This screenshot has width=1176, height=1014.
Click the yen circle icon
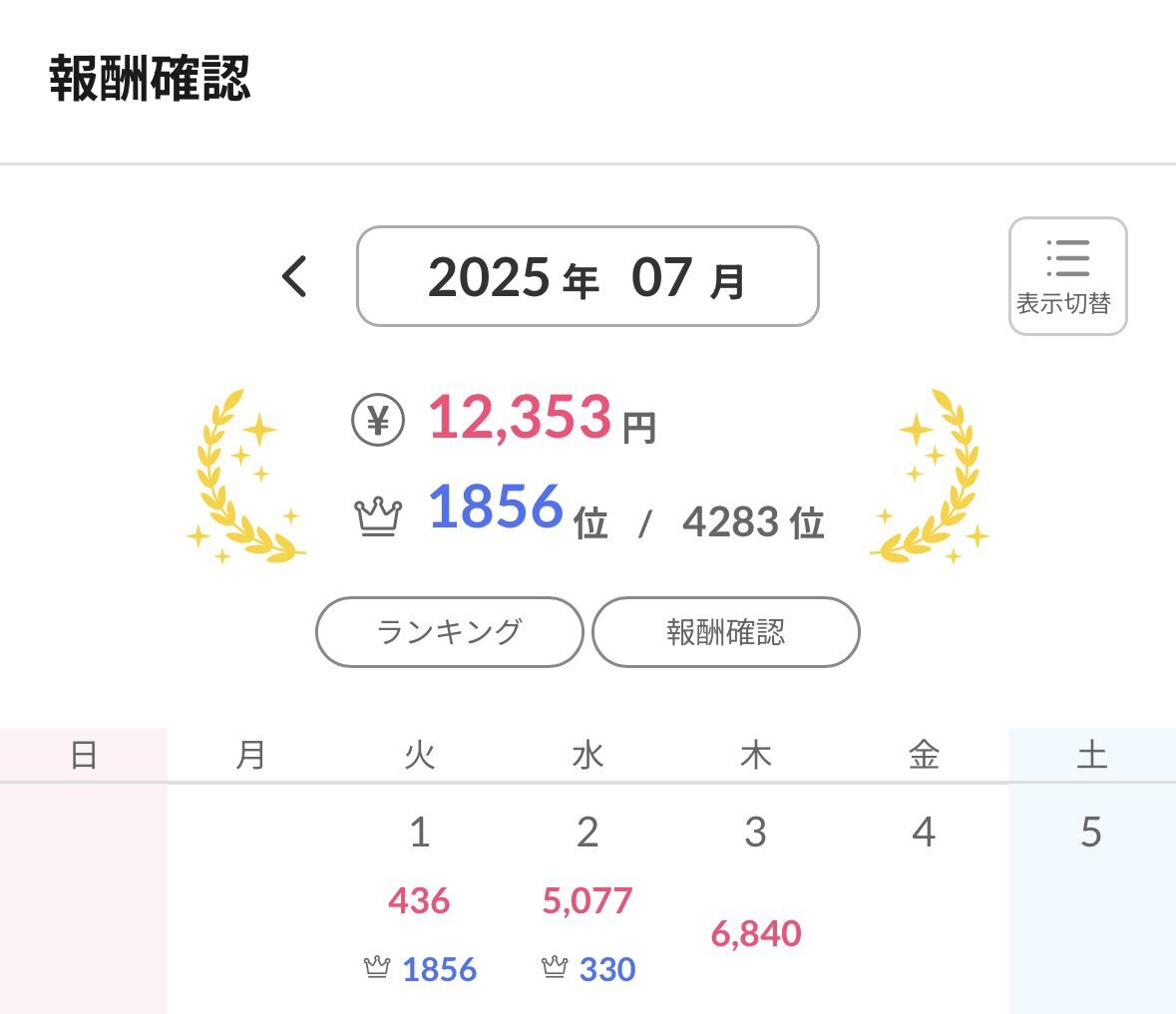pos(378,420)
